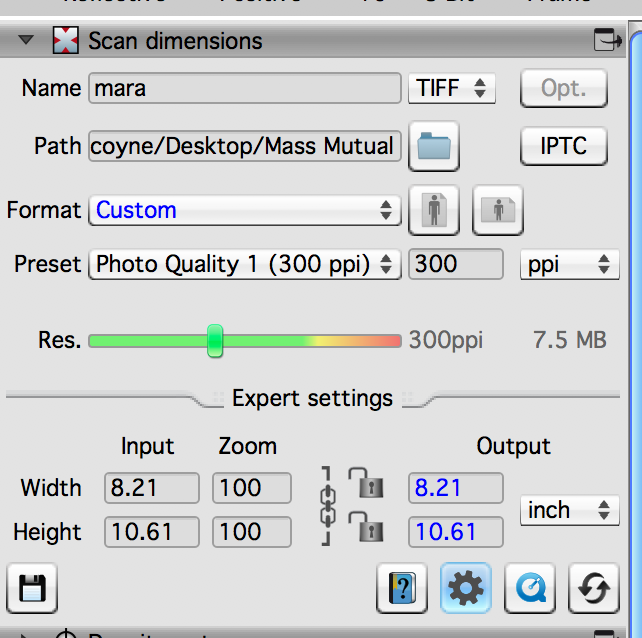Click the folder icon to browse path
Screen dimensions: 642x638
click(434, 147)
